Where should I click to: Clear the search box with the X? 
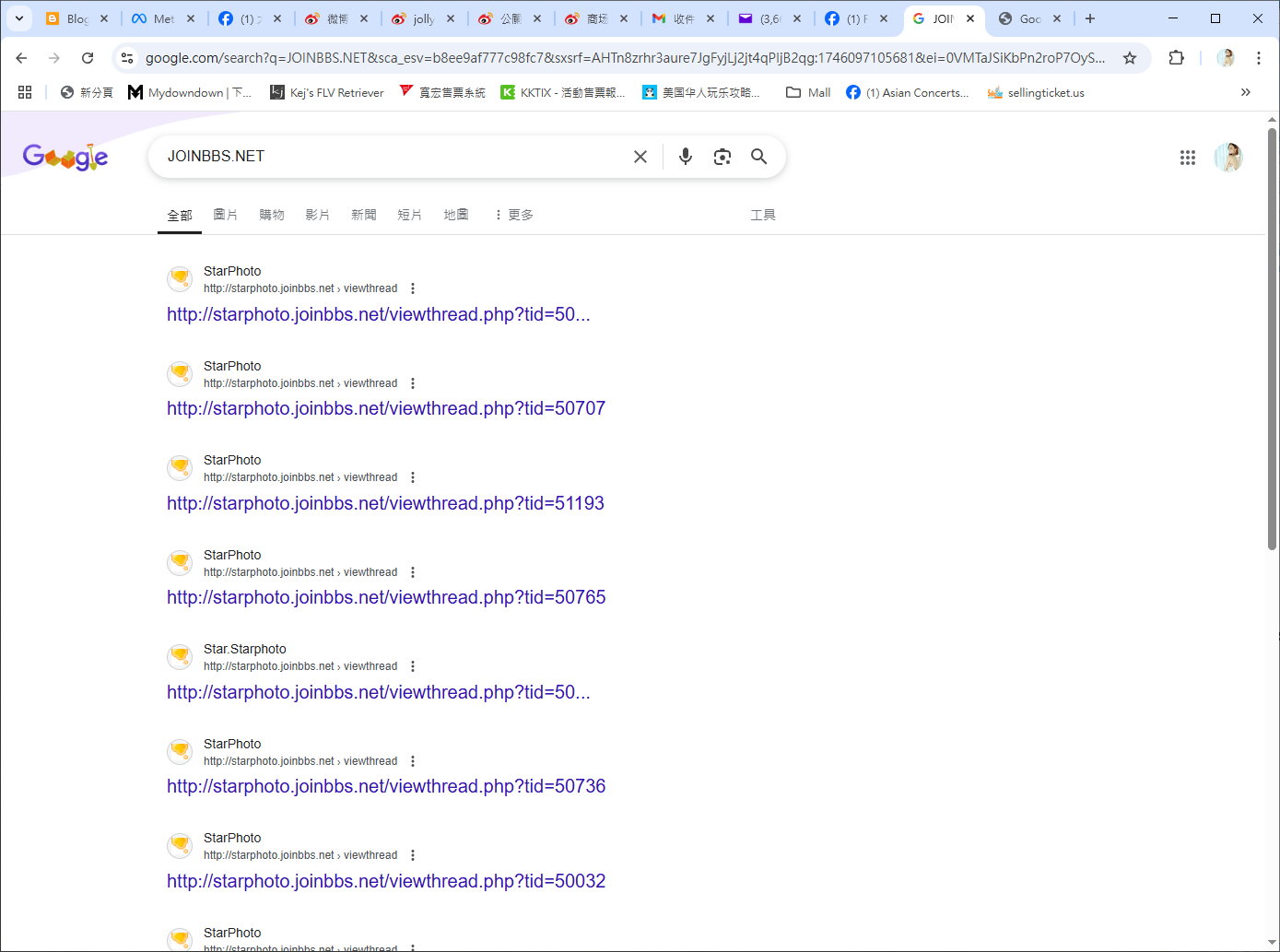[640, 157]
